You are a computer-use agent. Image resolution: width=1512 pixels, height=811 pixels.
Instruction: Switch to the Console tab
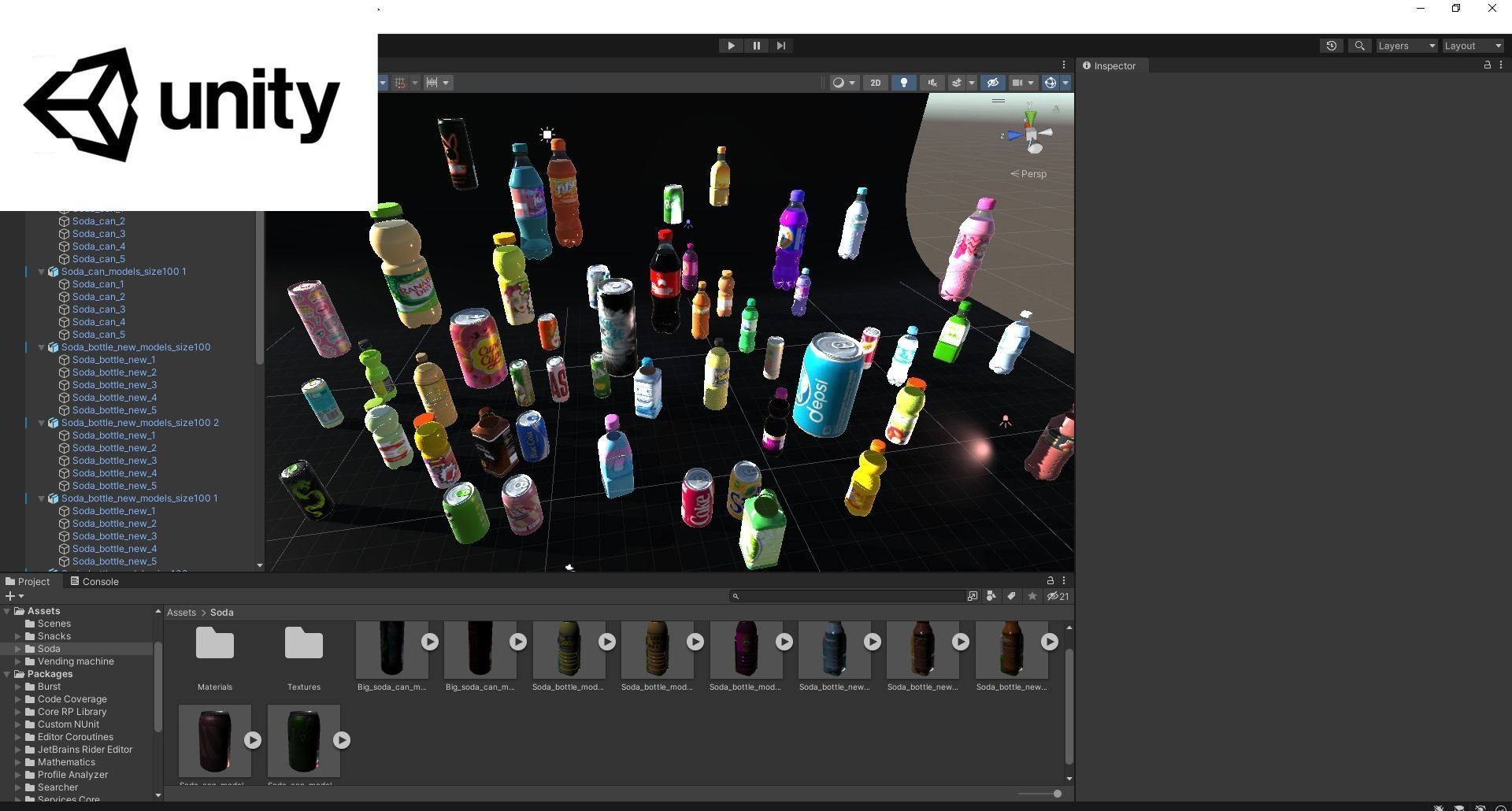click(94, 582)
